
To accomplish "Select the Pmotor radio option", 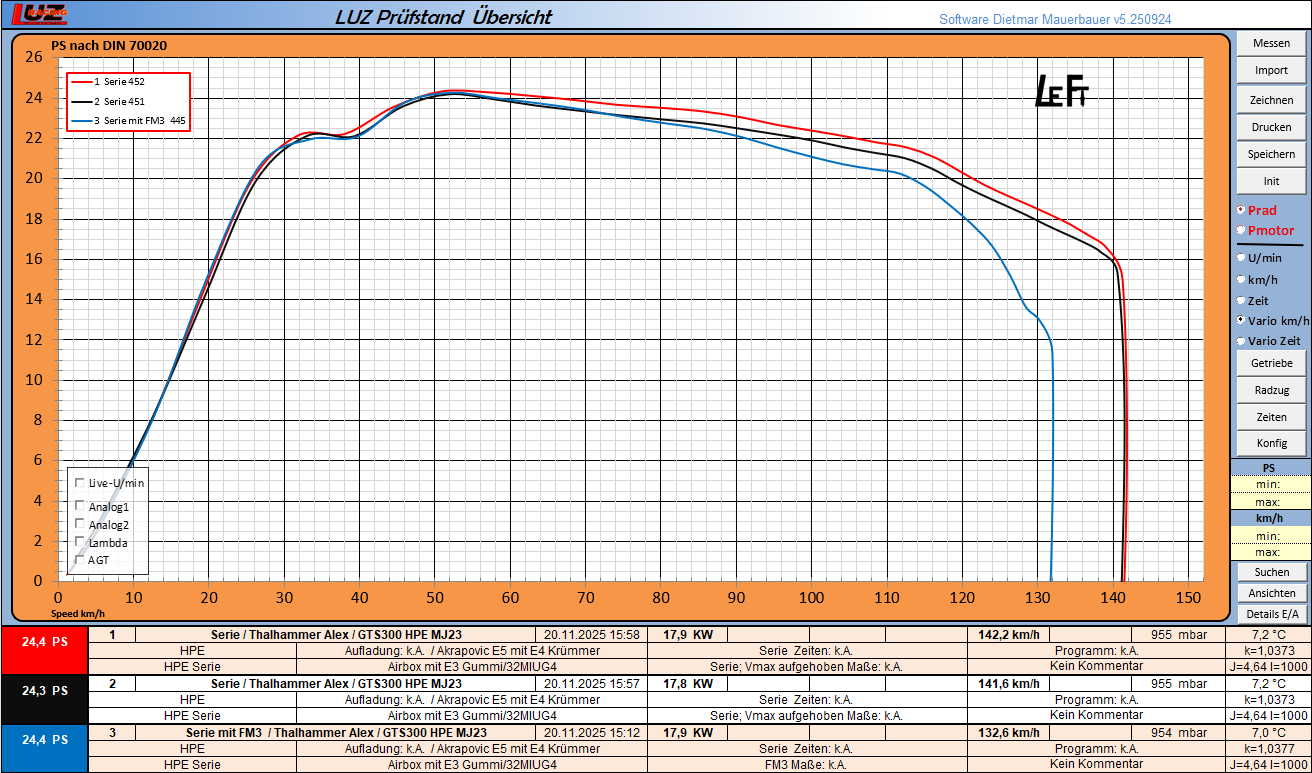I will [1242, 230].
